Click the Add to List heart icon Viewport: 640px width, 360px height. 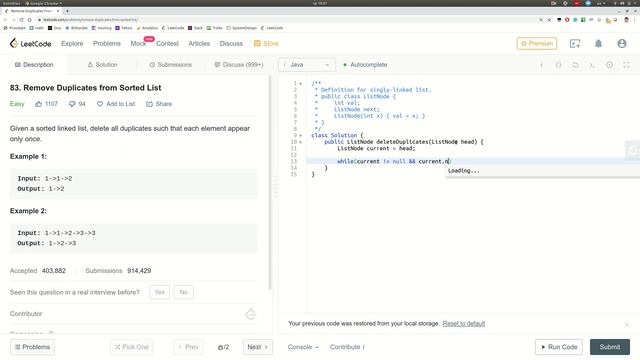tap(100, 104)
